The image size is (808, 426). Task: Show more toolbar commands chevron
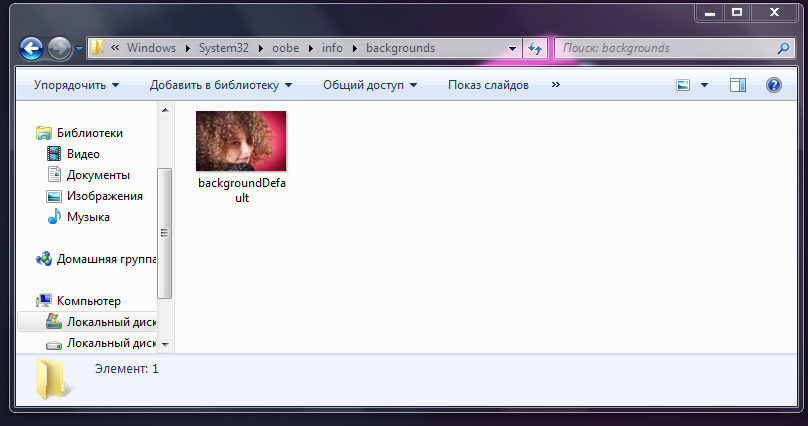(x=556, y=84)
